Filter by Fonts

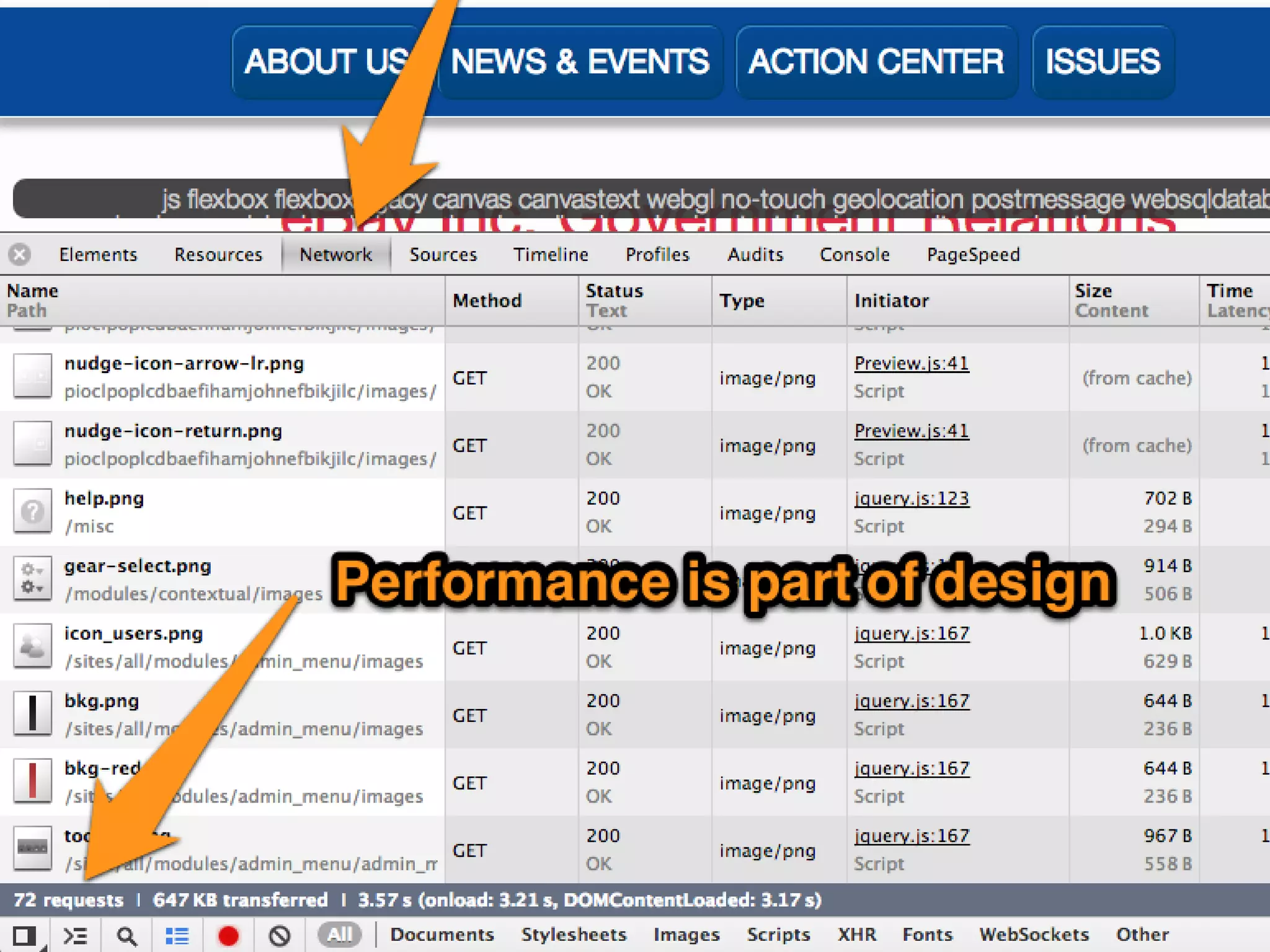(x=927, y=935)
